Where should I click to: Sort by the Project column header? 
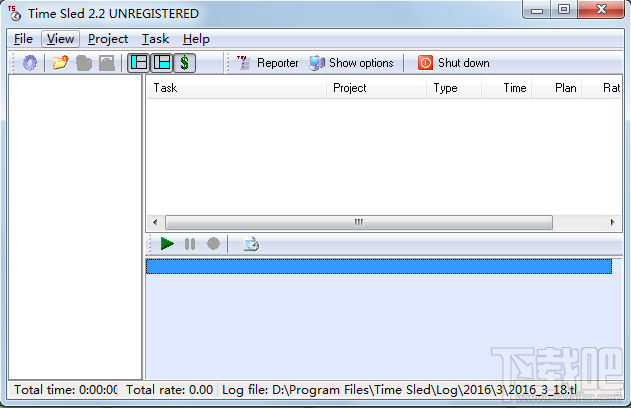pos(376,88)
